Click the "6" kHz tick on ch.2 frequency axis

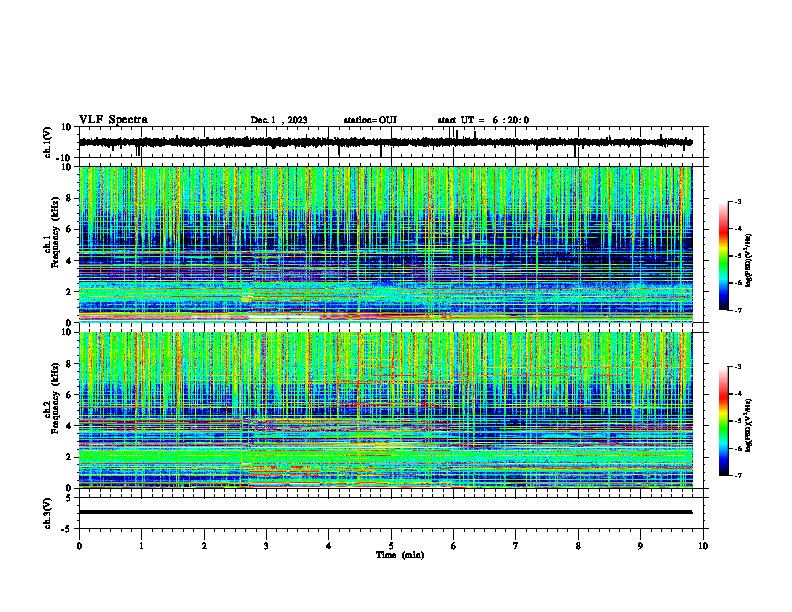69,395
